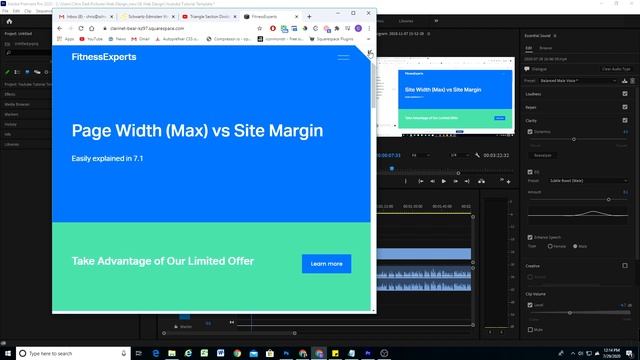This screenshot has width=640, height=360.
Task: Toggle the Enhance Speech checkbox
Action: 530,237
